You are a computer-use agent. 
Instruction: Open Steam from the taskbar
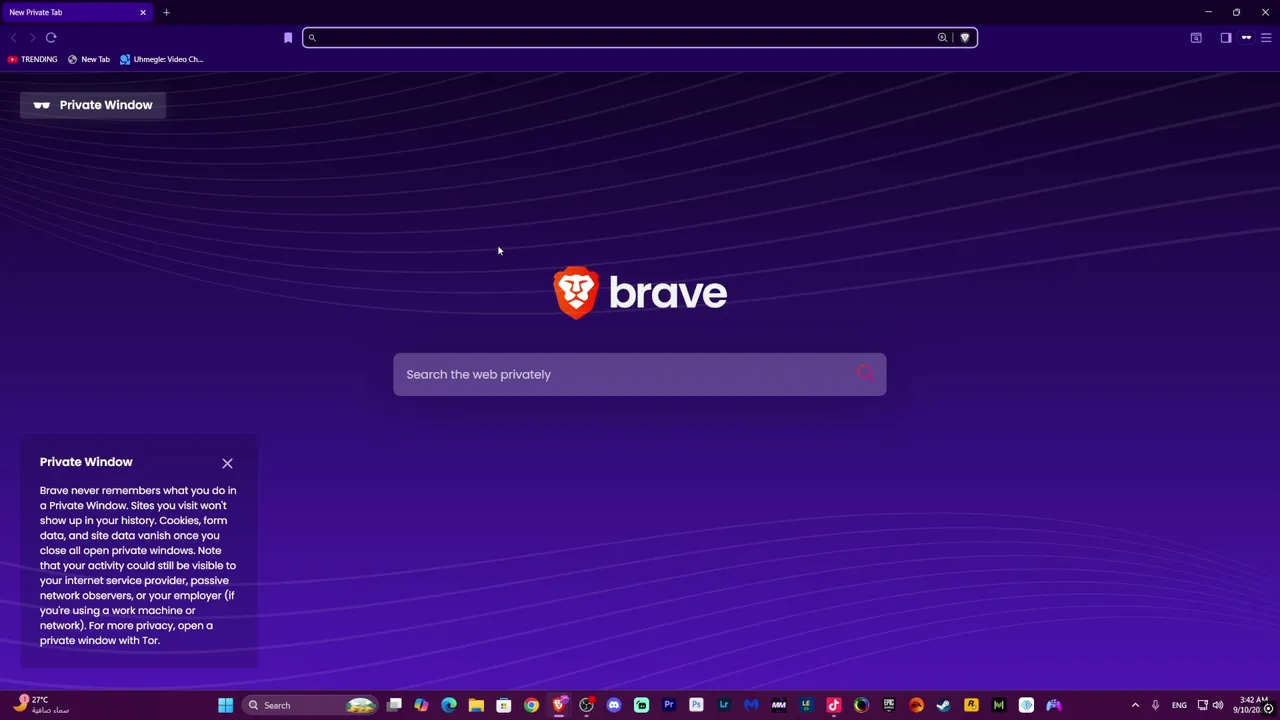(943, 705)
